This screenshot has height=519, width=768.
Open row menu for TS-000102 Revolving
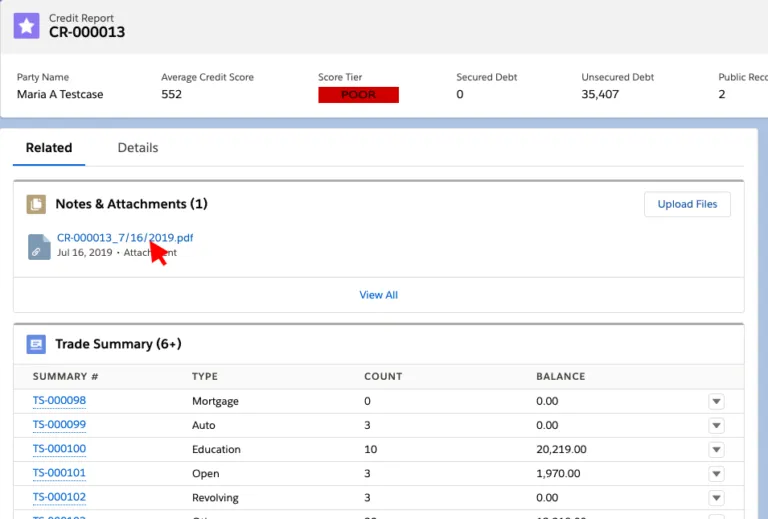coord(716,498)
